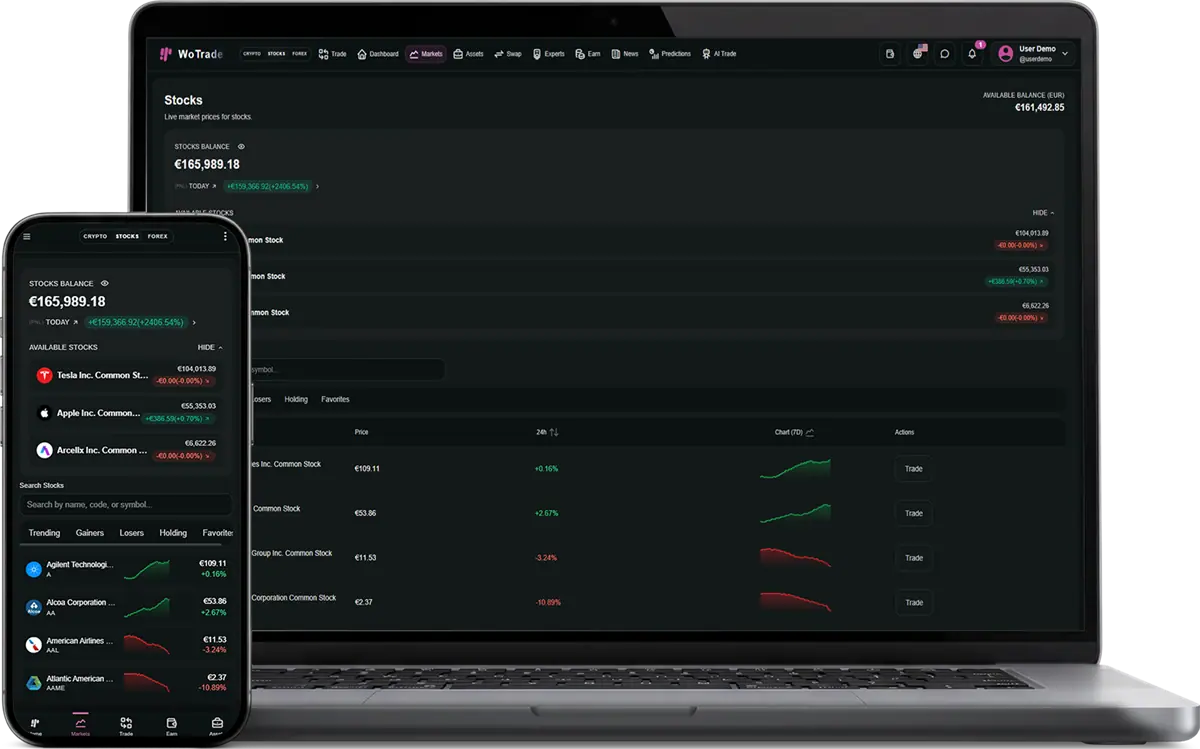Screen dimensions: 1200x749
Task: Open Swap in the laptop navigation
Action: (508, 54)
